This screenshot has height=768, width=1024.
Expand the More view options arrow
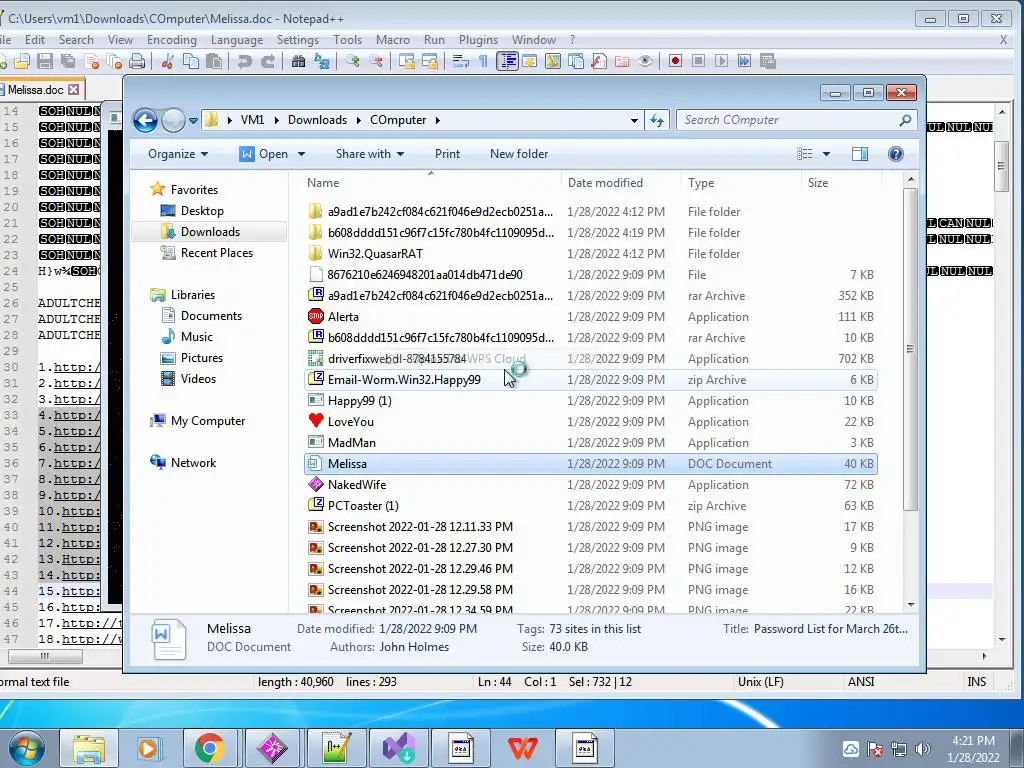coord(826,154)
